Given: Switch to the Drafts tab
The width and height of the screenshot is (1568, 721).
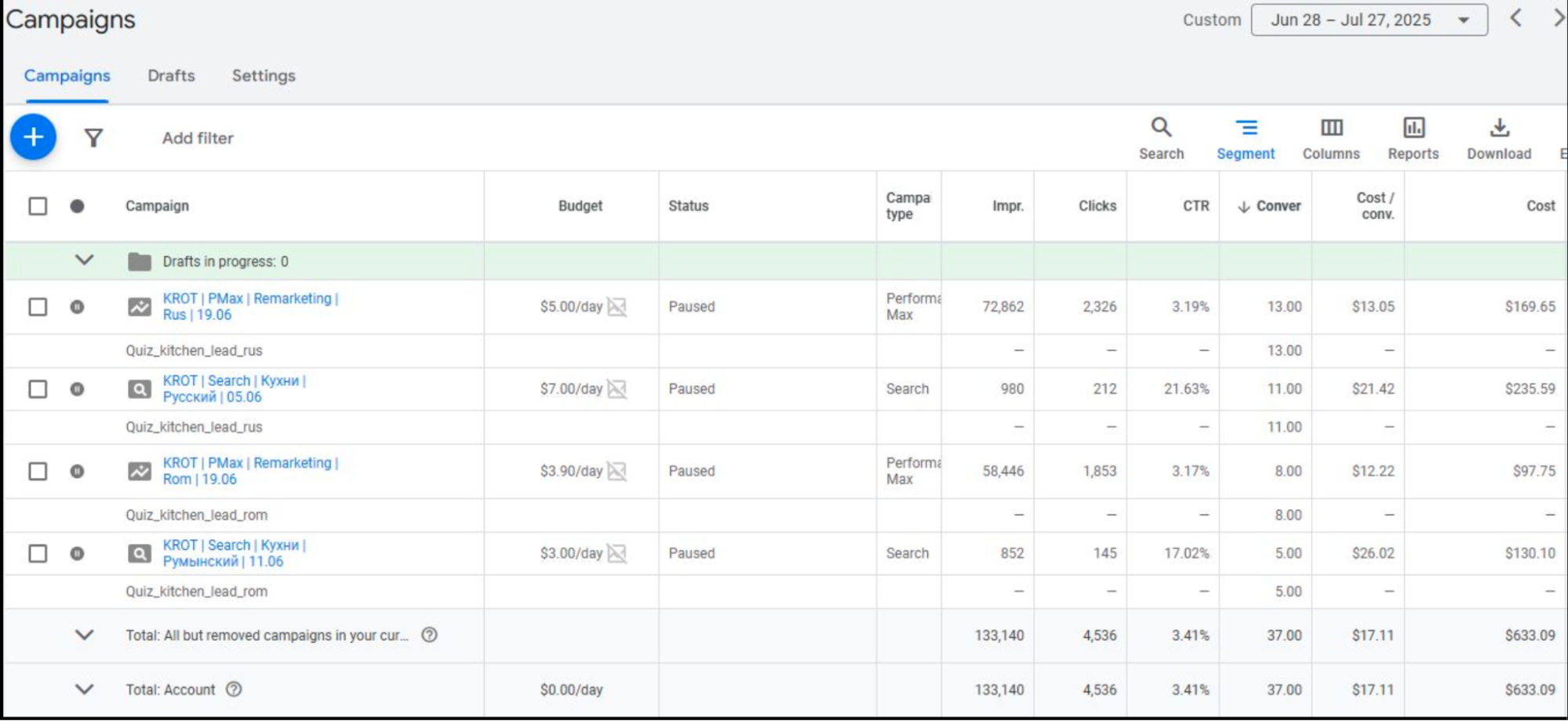Looking at the screenshot, I should pyautogui.click(x=171, y=76).
